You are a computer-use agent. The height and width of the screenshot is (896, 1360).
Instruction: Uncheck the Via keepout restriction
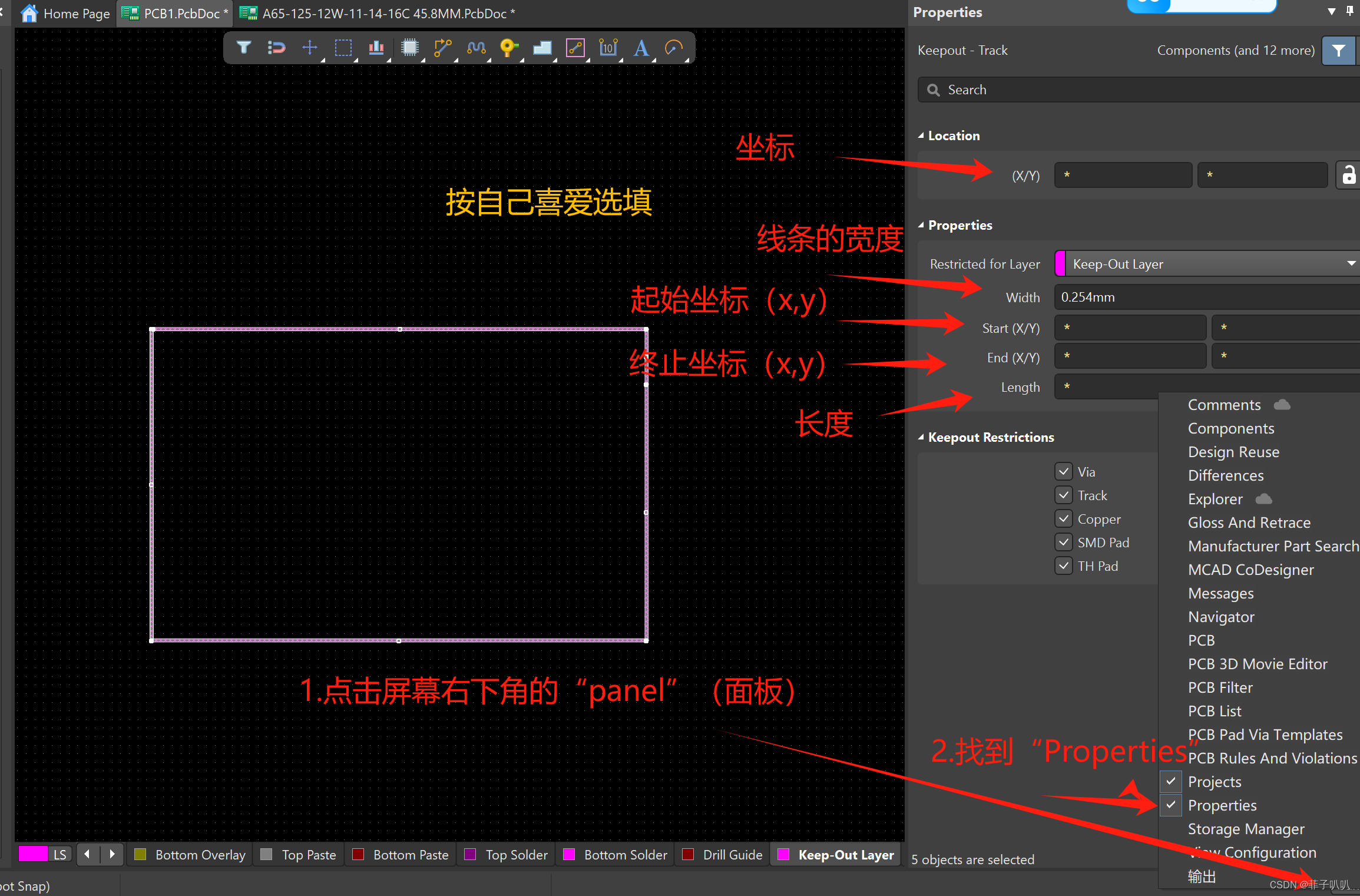[x=1063, y=471]
